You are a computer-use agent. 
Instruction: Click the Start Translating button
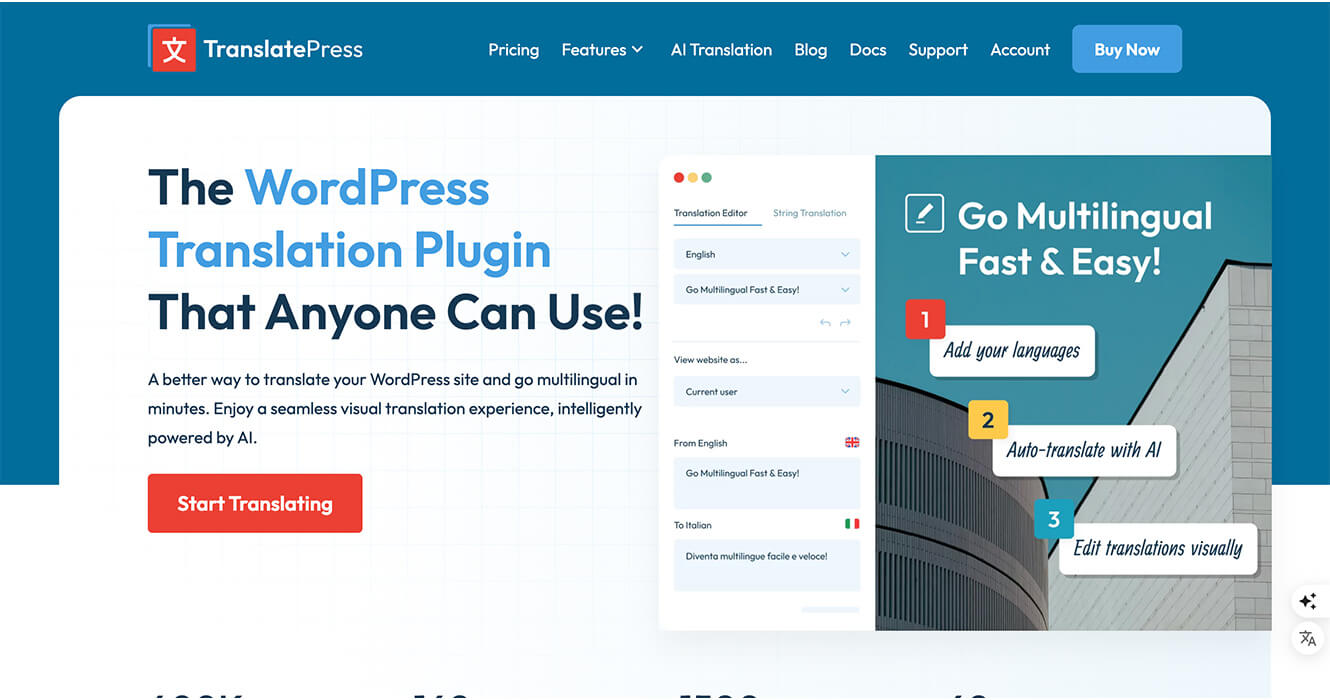click(x=255, y=503)
